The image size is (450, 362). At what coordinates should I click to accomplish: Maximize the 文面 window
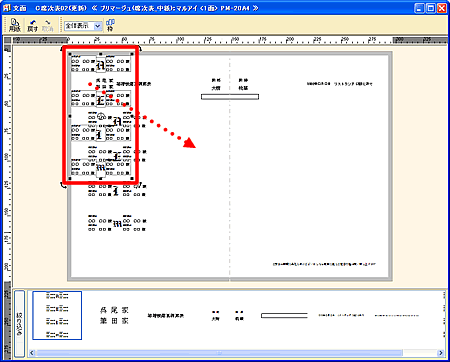[430, 8]
